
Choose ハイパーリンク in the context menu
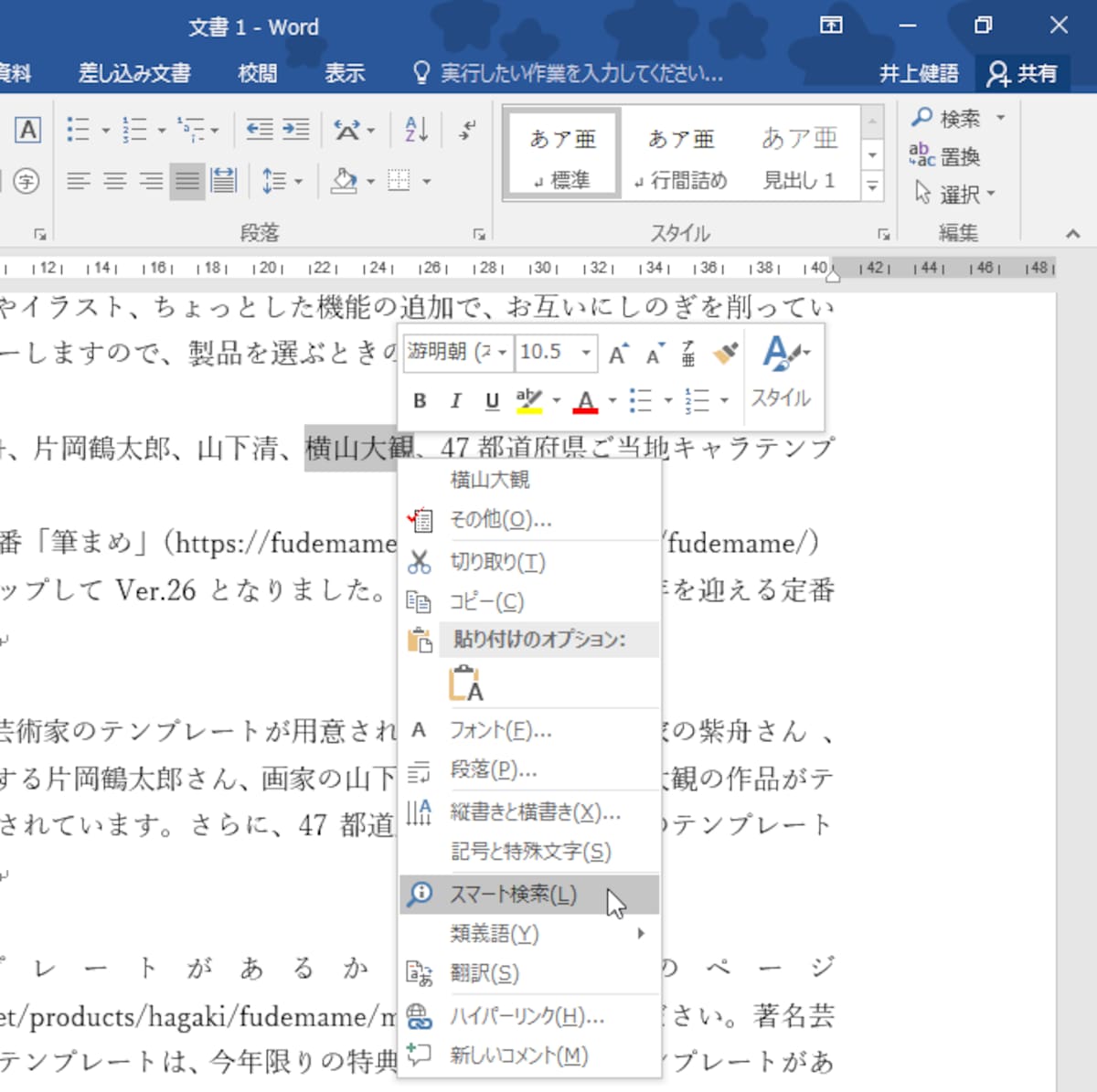[529, 1016]
